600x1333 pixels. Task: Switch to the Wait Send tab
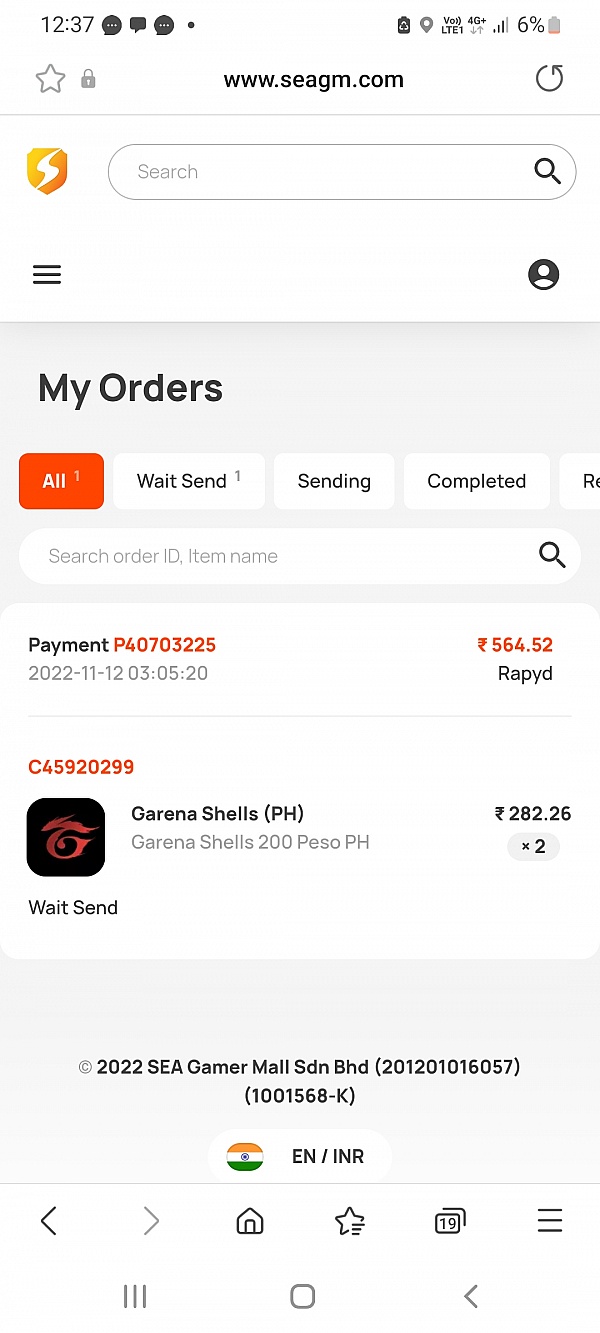(189, 481)
